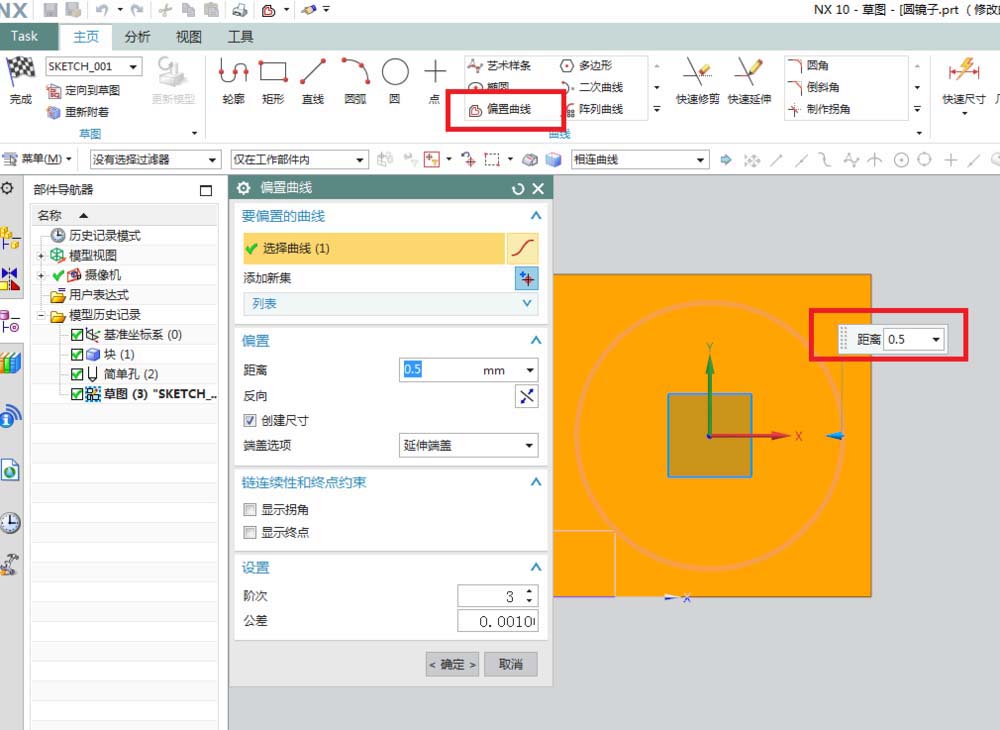
Task: Choose the Conic (二次曲线) tool
Action: [591, 87]
